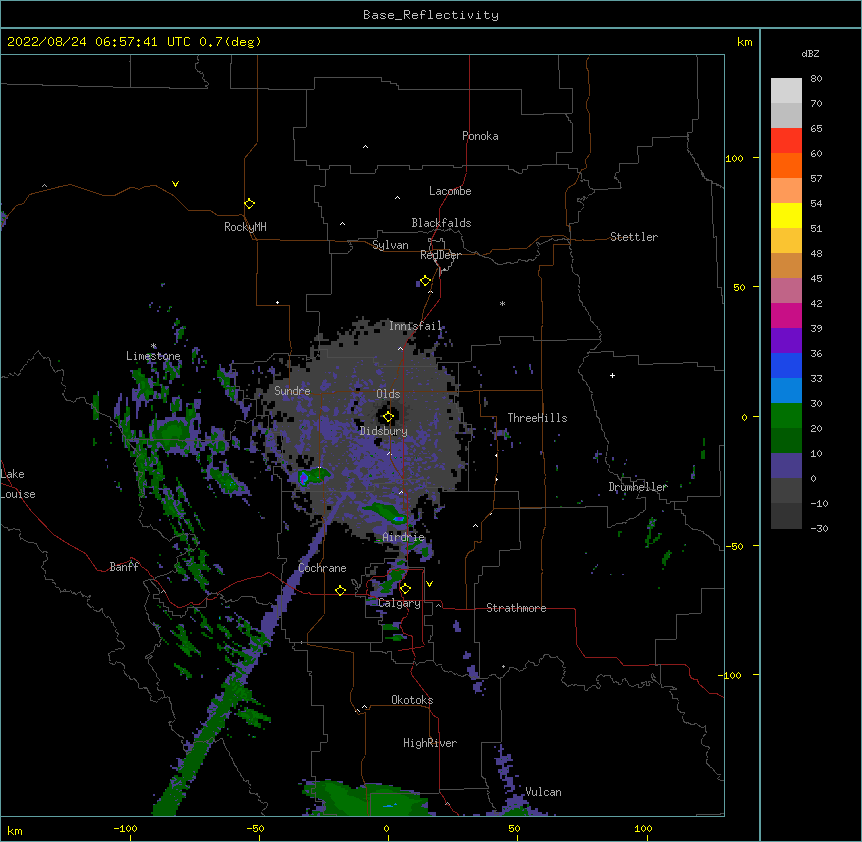Viewport: 862px width, 842px height.
Task: Click the Base_Reflectivity title
Action: pyautogui.click(x=431, y=15)
